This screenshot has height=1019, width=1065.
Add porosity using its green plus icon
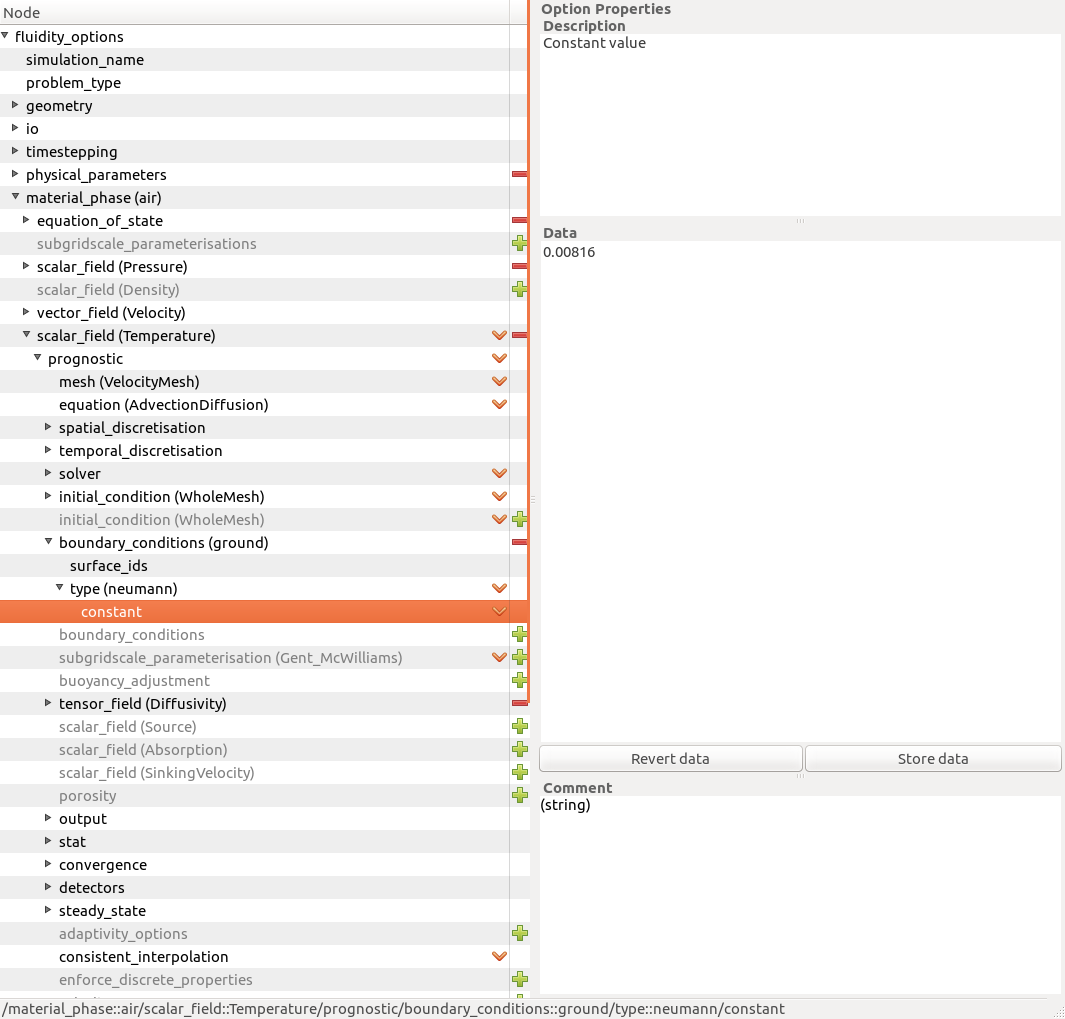pyautogui.click(x=520, y=795)
